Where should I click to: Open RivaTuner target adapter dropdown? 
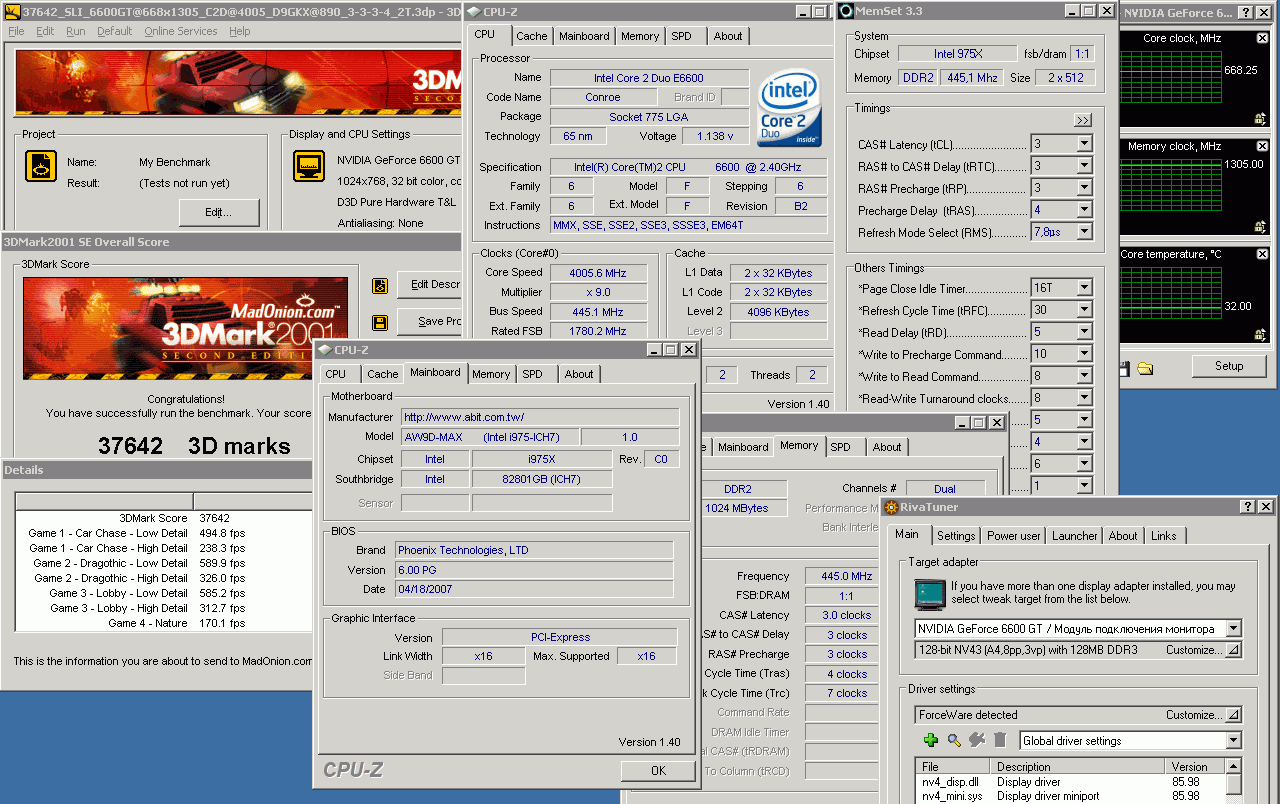(x=1233, y=629)
